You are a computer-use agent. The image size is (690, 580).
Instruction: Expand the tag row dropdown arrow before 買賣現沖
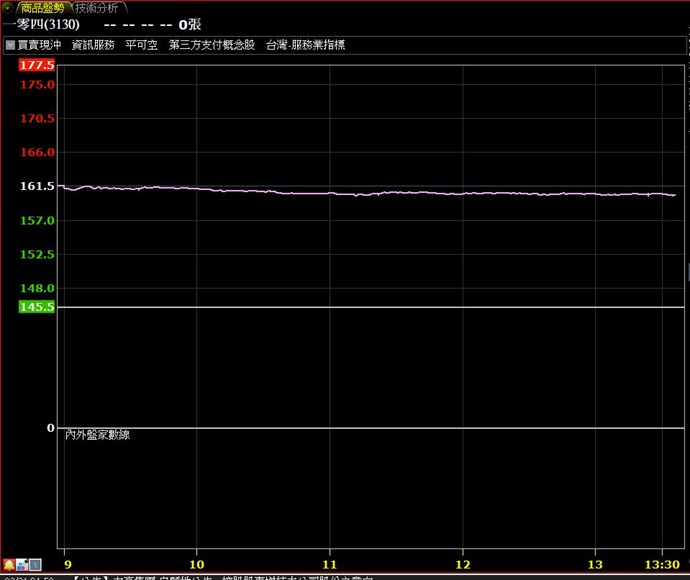coord(10,45)
